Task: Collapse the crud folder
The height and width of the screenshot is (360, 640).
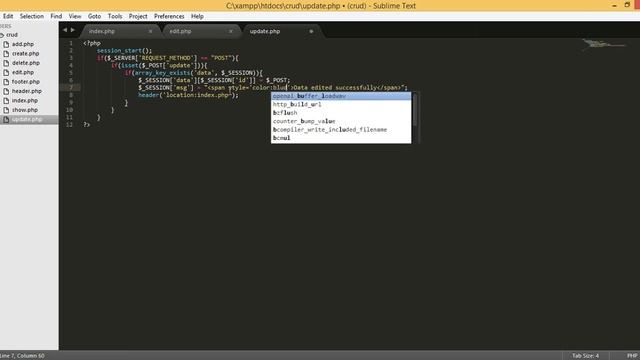Action: point(9,35)
